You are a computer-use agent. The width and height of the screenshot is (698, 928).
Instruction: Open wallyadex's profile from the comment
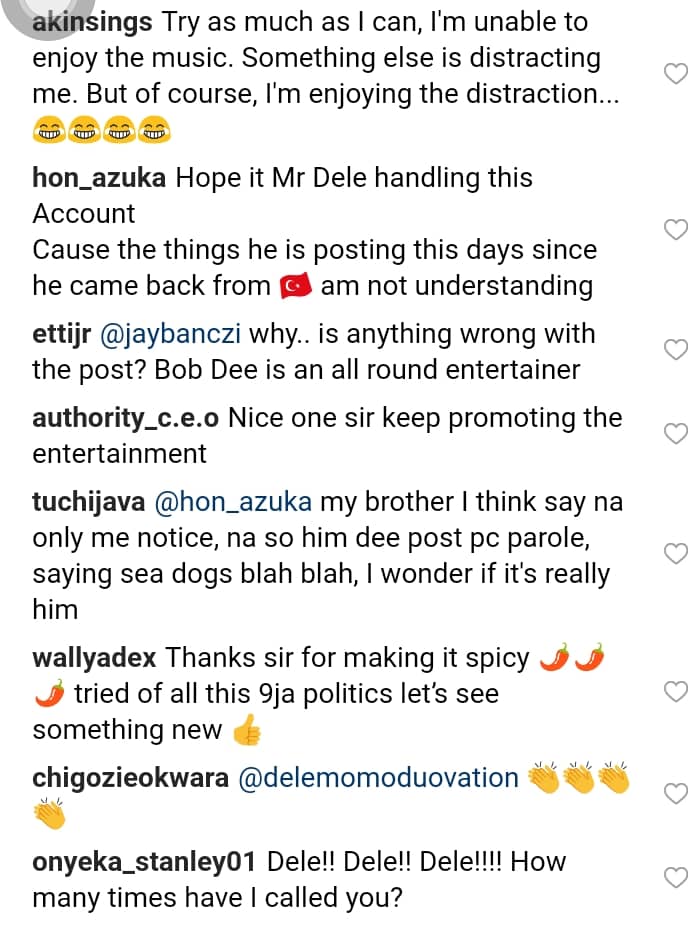pos(95,658)
